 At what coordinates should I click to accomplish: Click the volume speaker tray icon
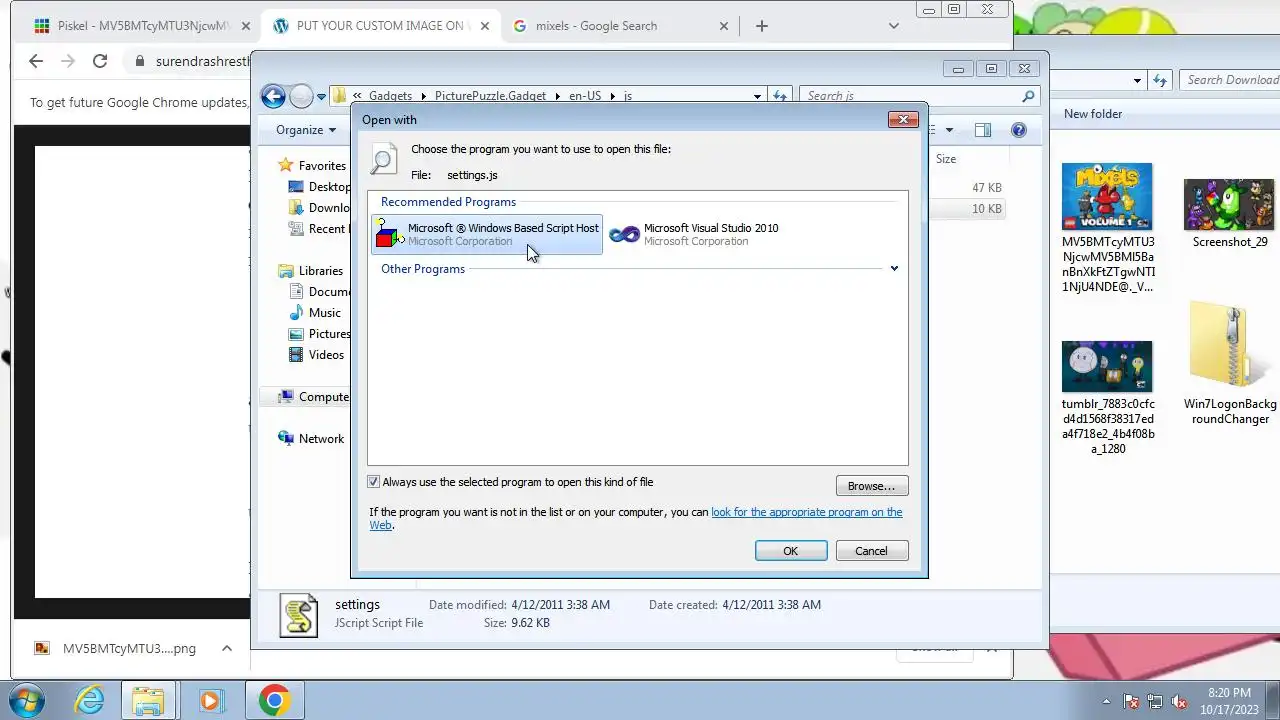[1179, 701]
